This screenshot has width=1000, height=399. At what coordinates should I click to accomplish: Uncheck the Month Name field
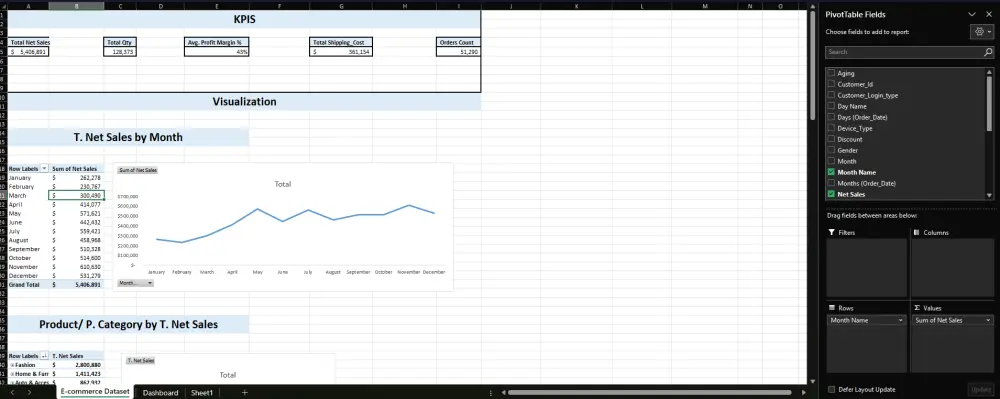(x=831, y=172)
